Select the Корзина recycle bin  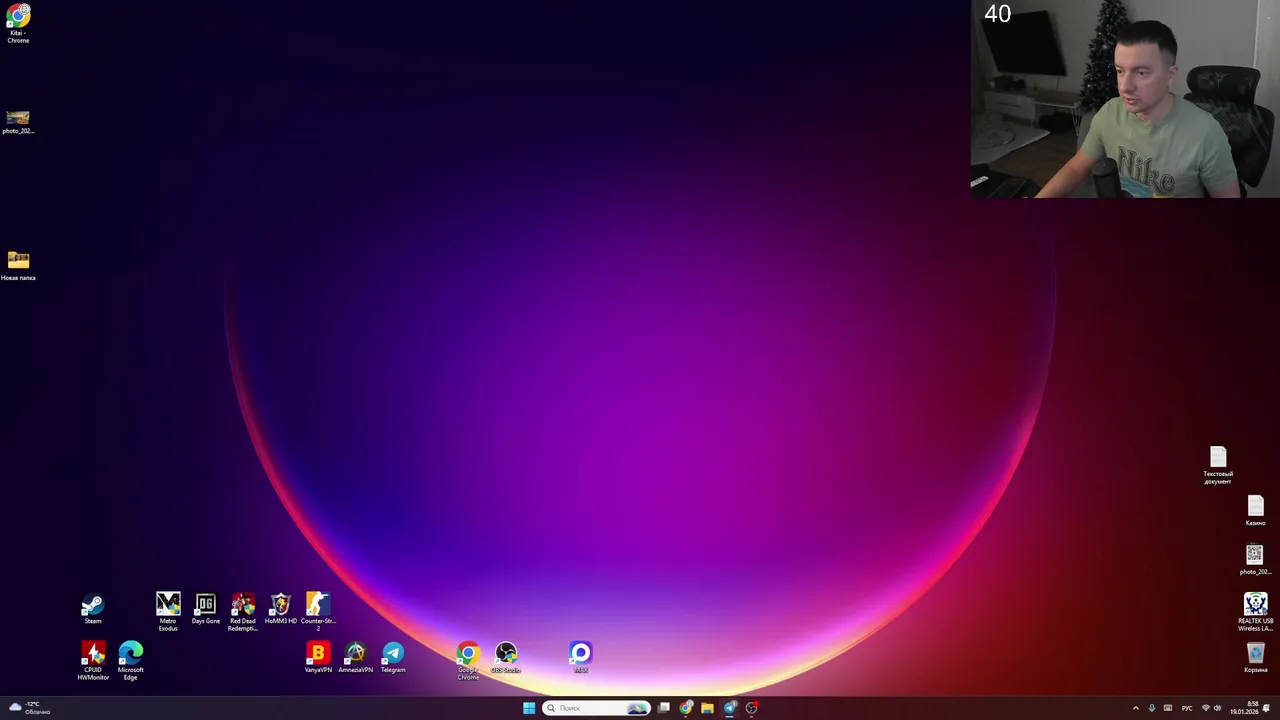pos(1256,658)
